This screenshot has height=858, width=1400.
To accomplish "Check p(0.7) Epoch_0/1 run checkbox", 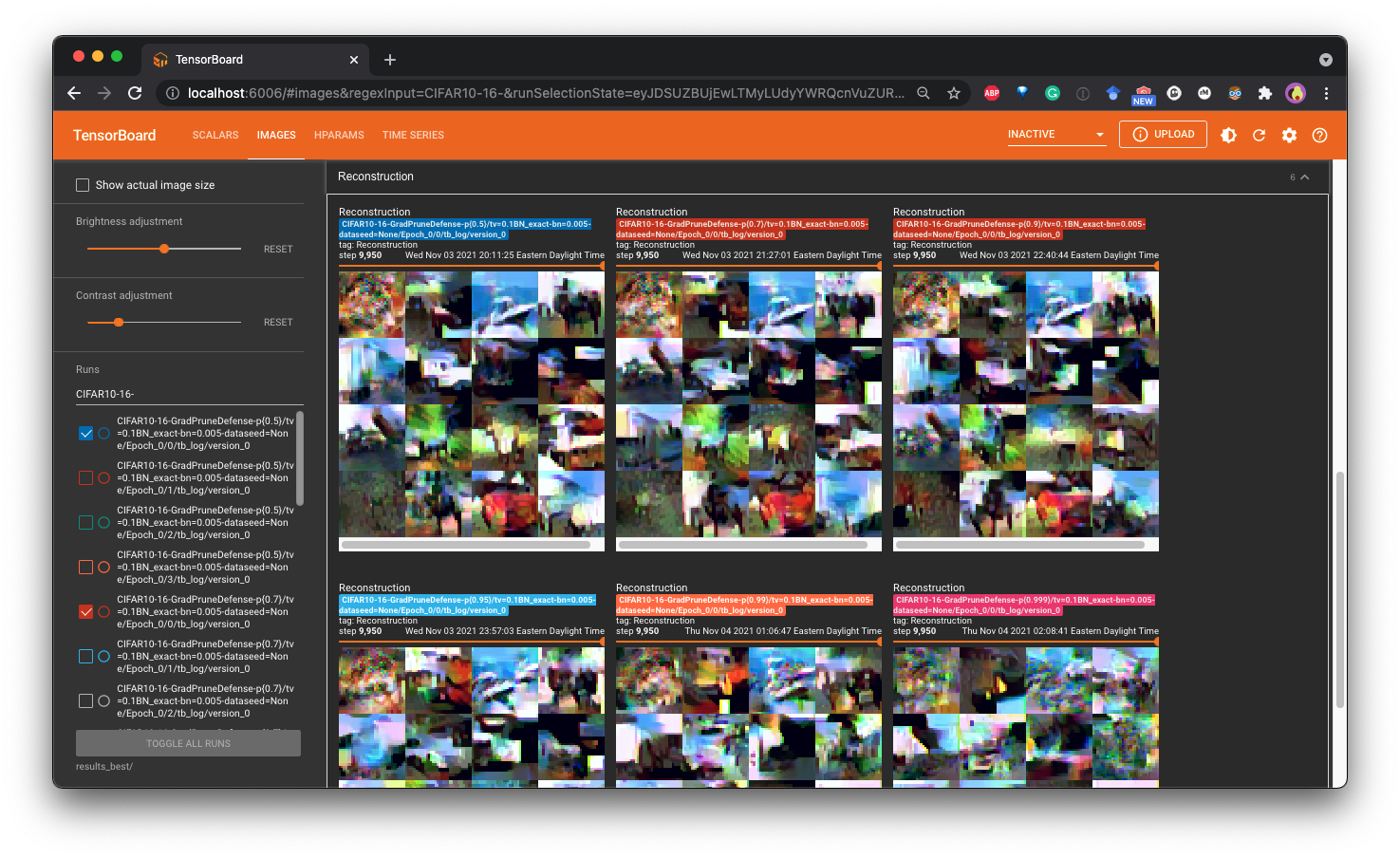I will click(x=85, y=656).
